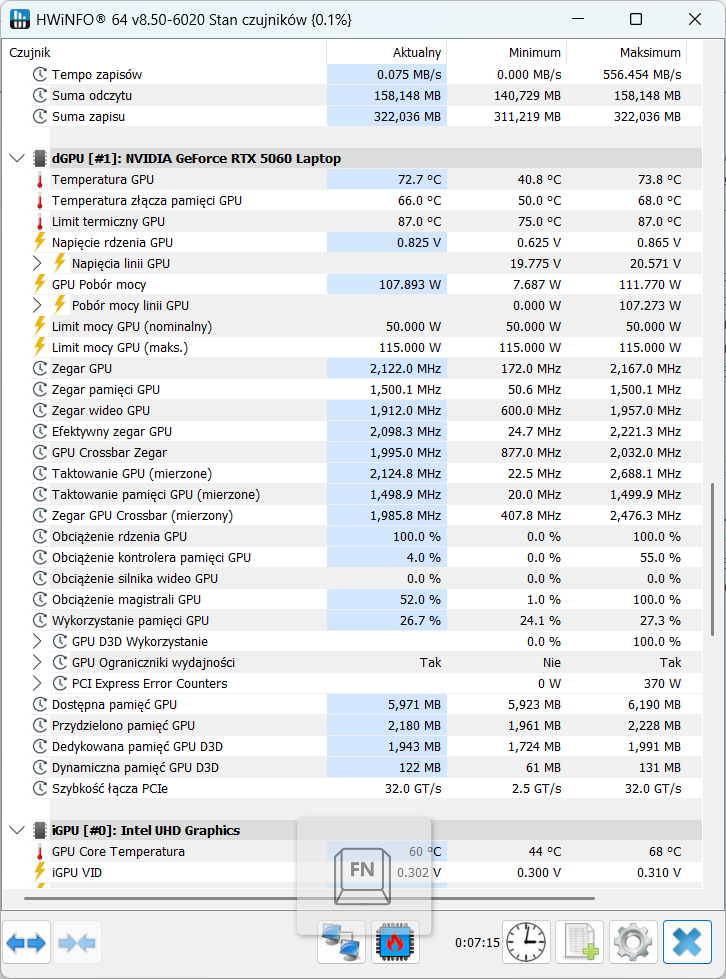Screen dimensions: 726x979
Task: Select the Dedykowana pamięć GPU D3D row
Action: pos(366,746)
